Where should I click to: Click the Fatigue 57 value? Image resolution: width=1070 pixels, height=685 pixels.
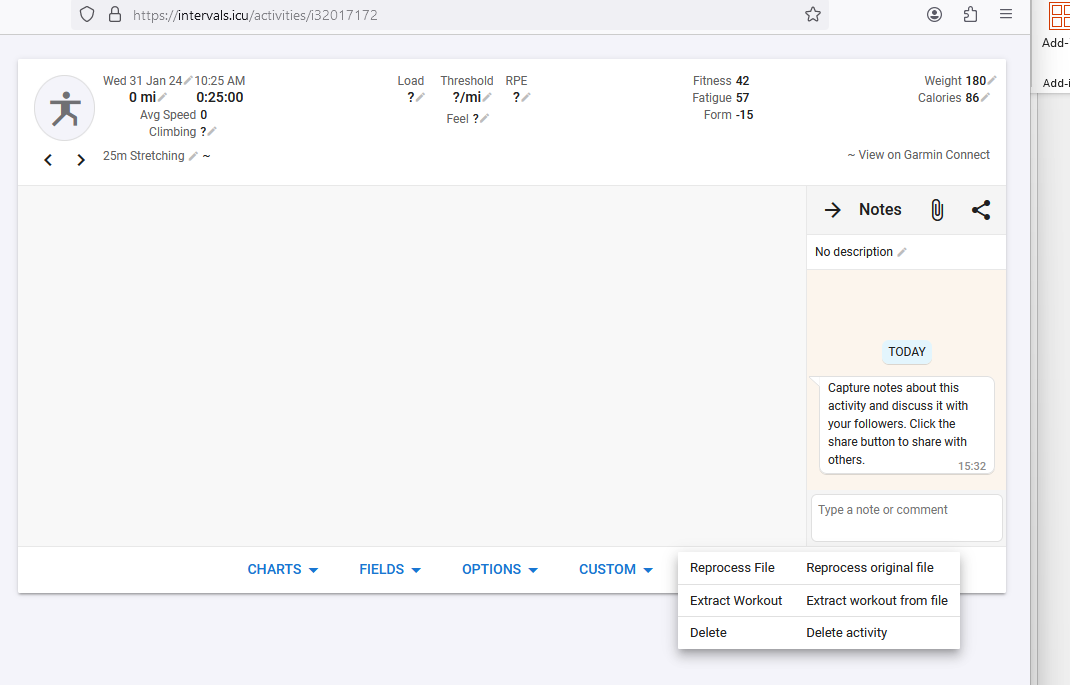742,98
